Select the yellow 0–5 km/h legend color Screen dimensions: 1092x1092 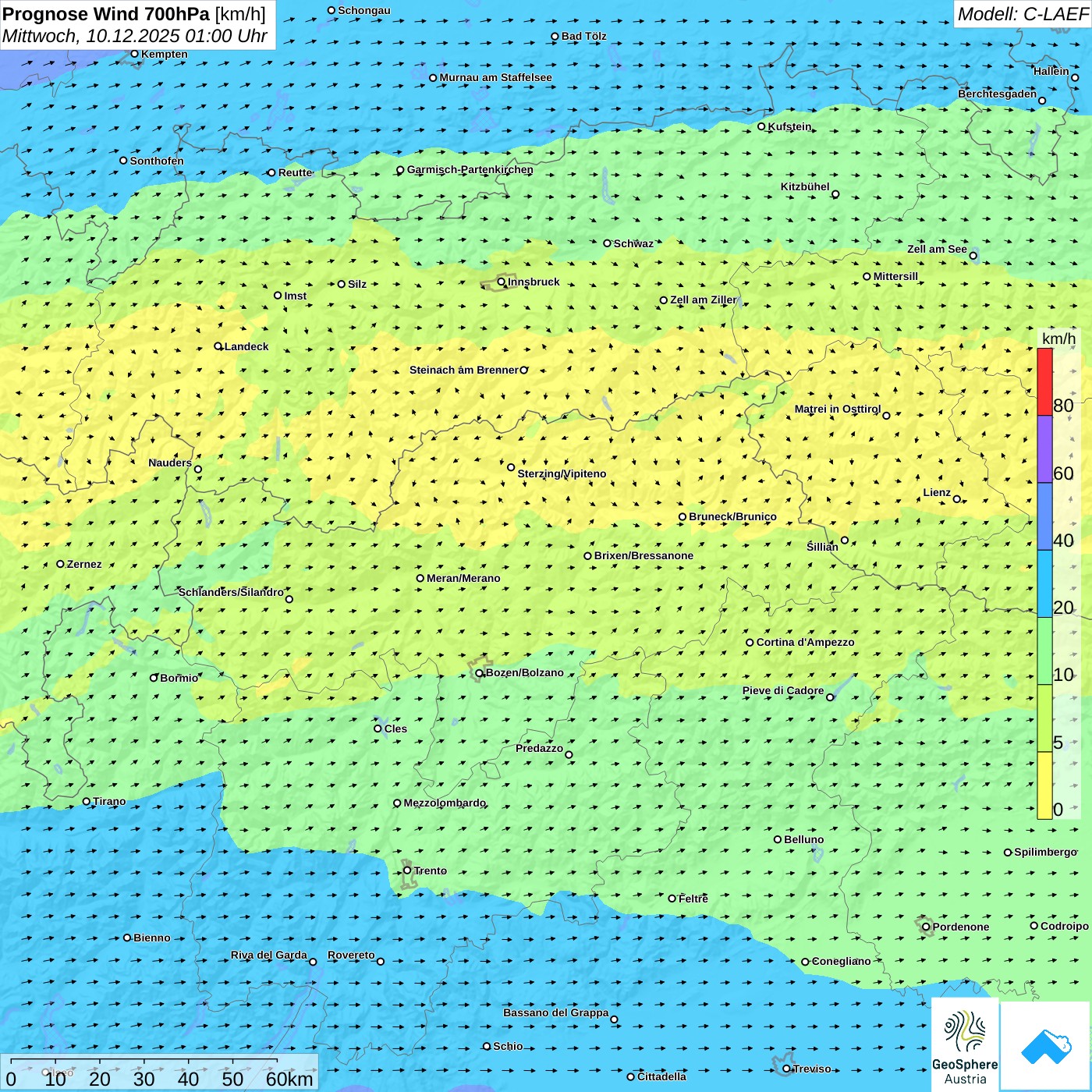click(1044, 785)
